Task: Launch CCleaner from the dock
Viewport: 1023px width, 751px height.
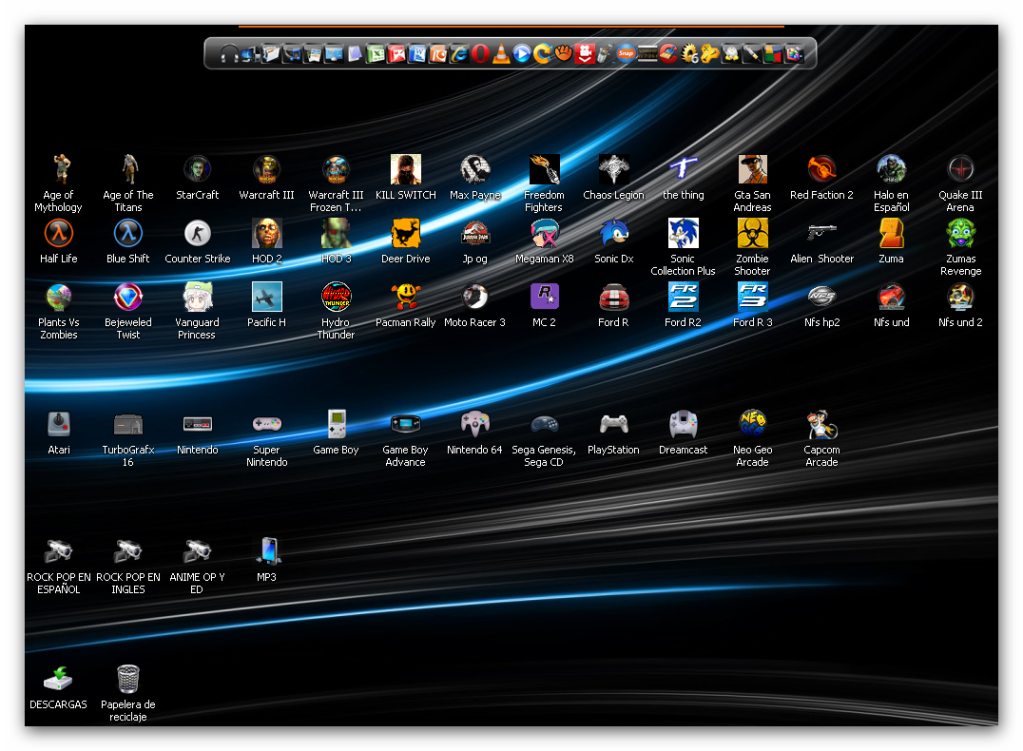Action: [x=667, y=54]
